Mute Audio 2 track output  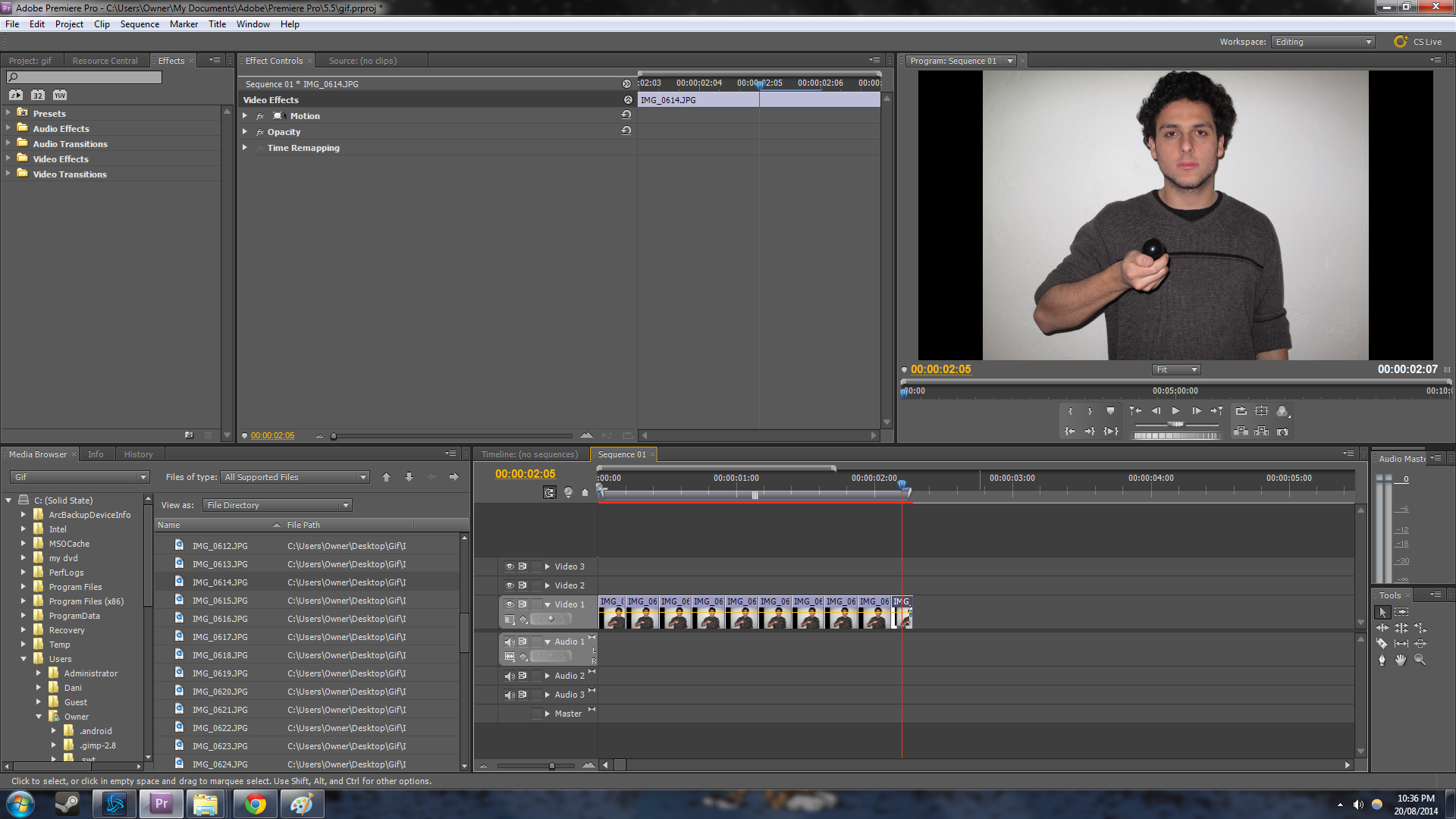pos(510,676)
